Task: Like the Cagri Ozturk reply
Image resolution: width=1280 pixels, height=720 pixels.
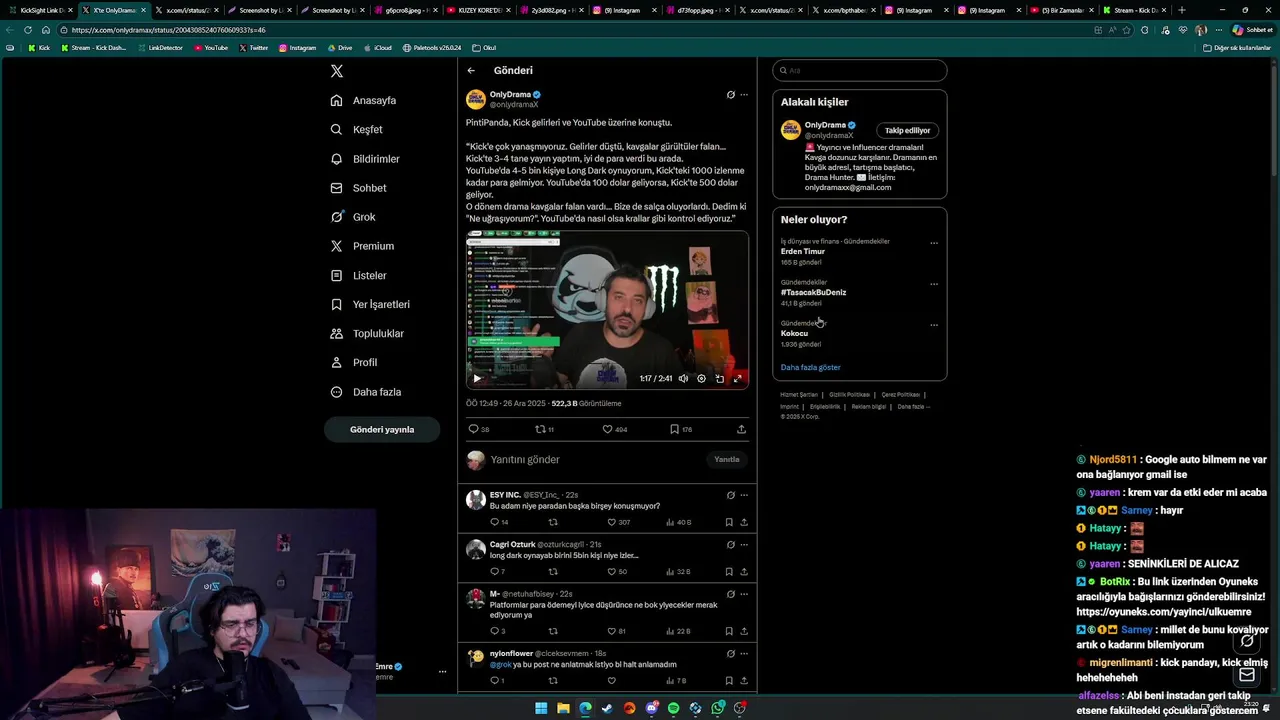Action: [617, 572]
